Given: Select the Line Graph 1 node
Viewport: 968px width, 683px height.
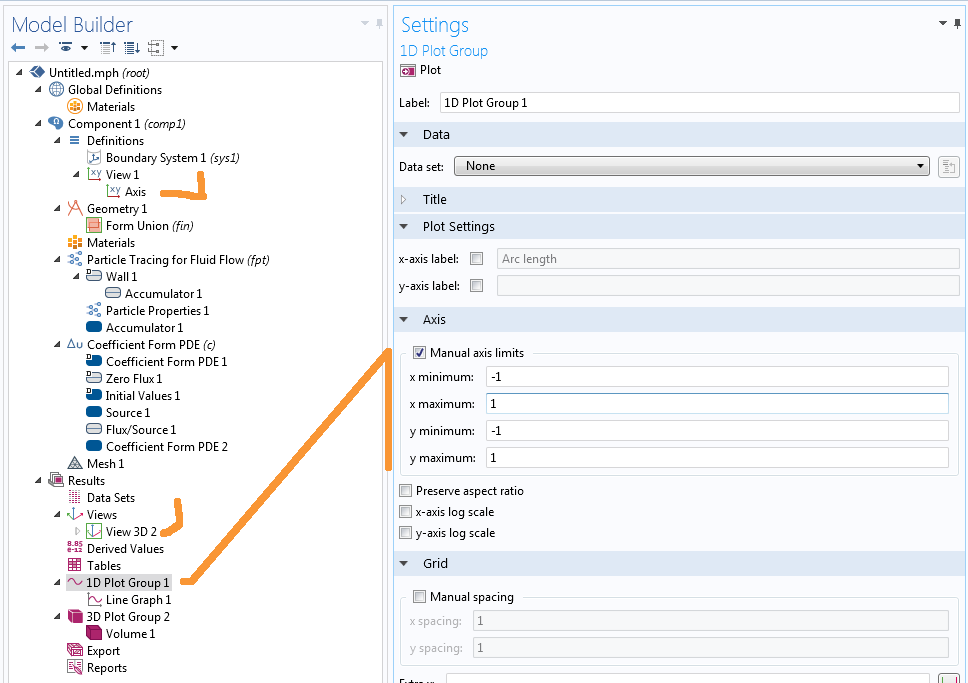Looking at the screenshot, I should point(137,600).
